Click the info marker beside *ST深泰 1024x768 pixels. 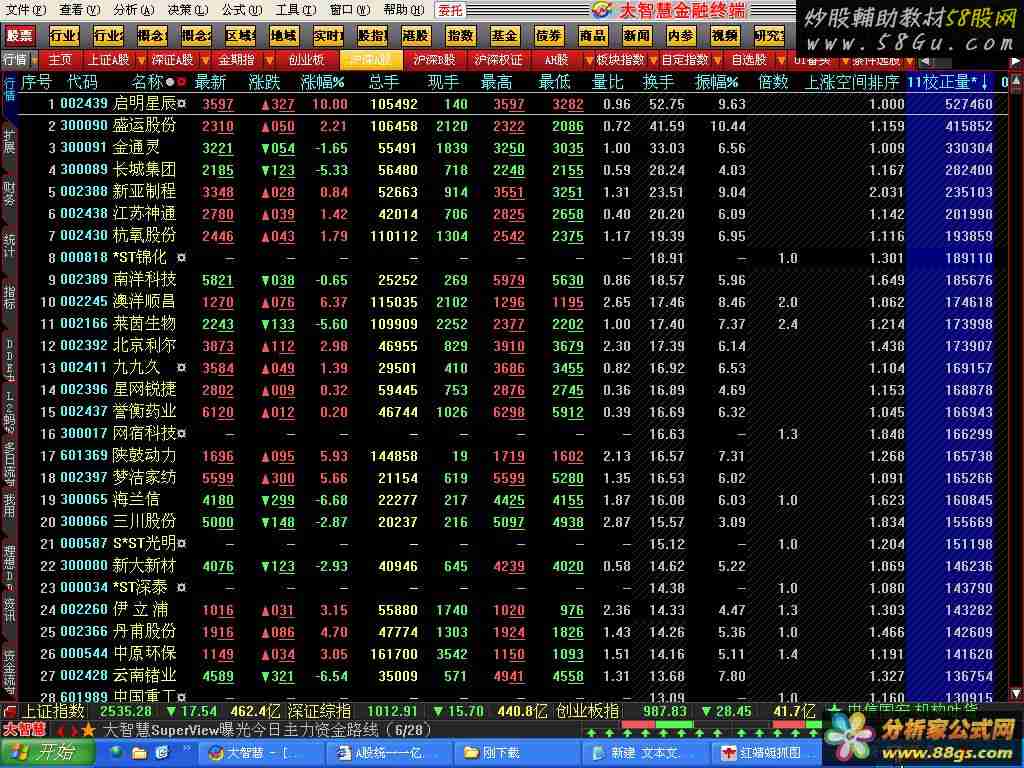[182, 588]
